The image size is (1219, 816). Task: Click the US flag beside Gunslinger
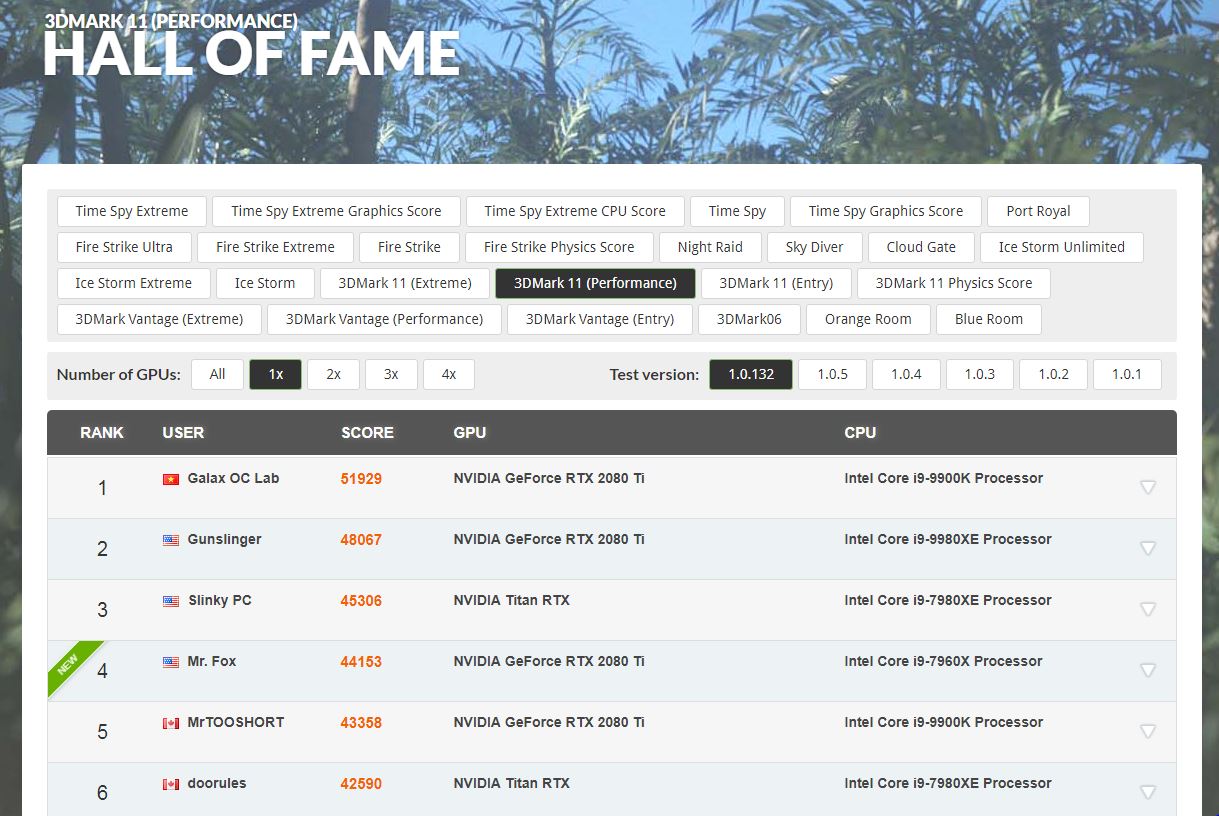coord(171,540)
